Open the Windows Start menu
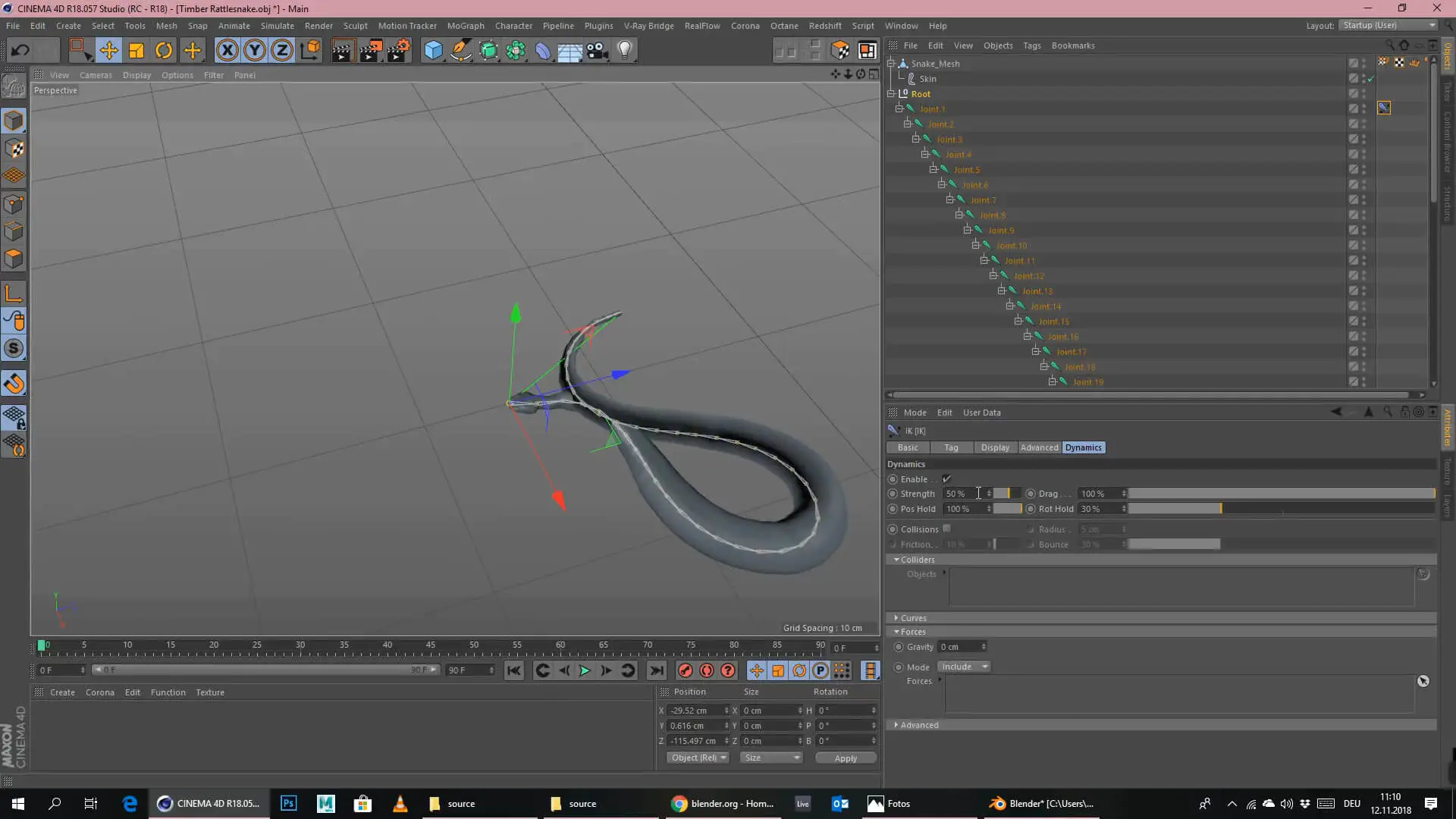1456x819 pixels. [18, 804]
